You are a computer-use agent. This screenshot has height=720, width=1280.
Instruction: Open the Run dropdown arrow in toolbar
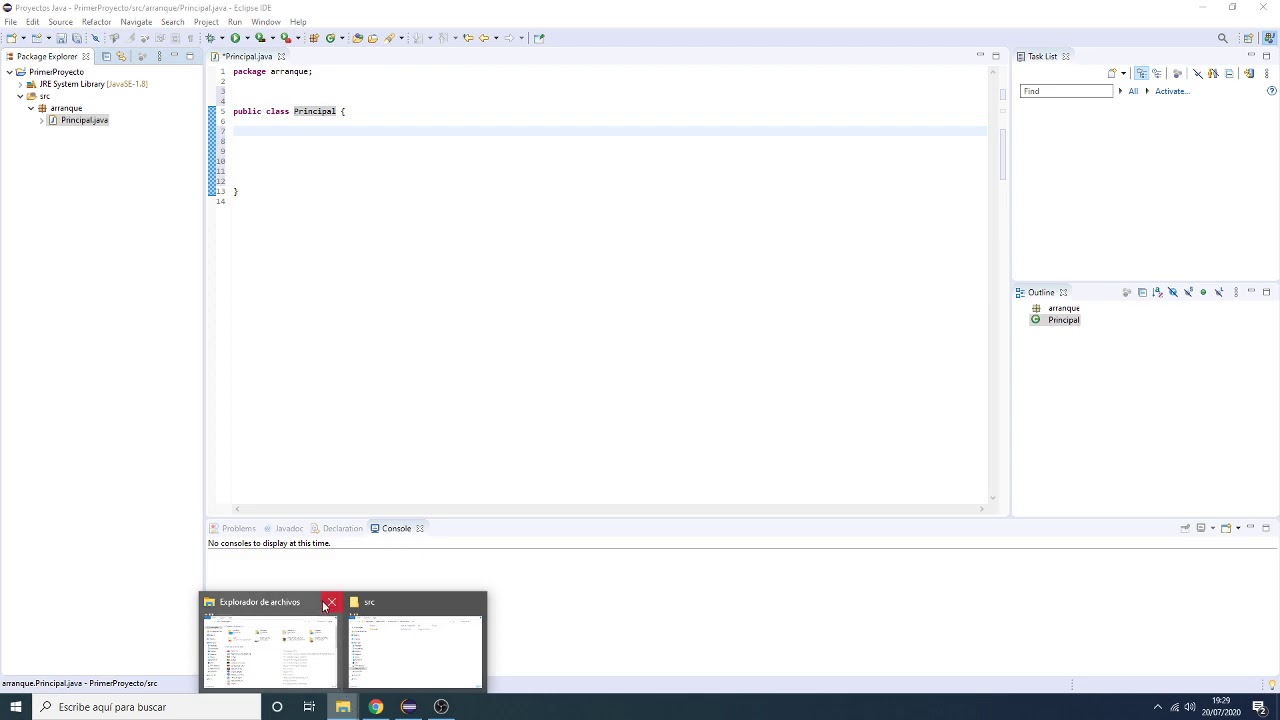click(x=247, y=38)
